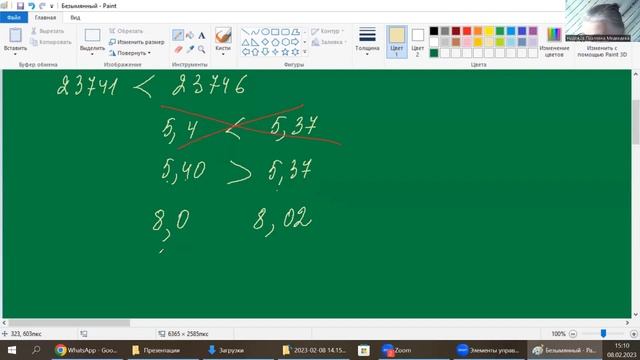This screenshot has width=640, height=360.
Task: Select the Color picker eyedropper tool
Action: click(190, 49)
